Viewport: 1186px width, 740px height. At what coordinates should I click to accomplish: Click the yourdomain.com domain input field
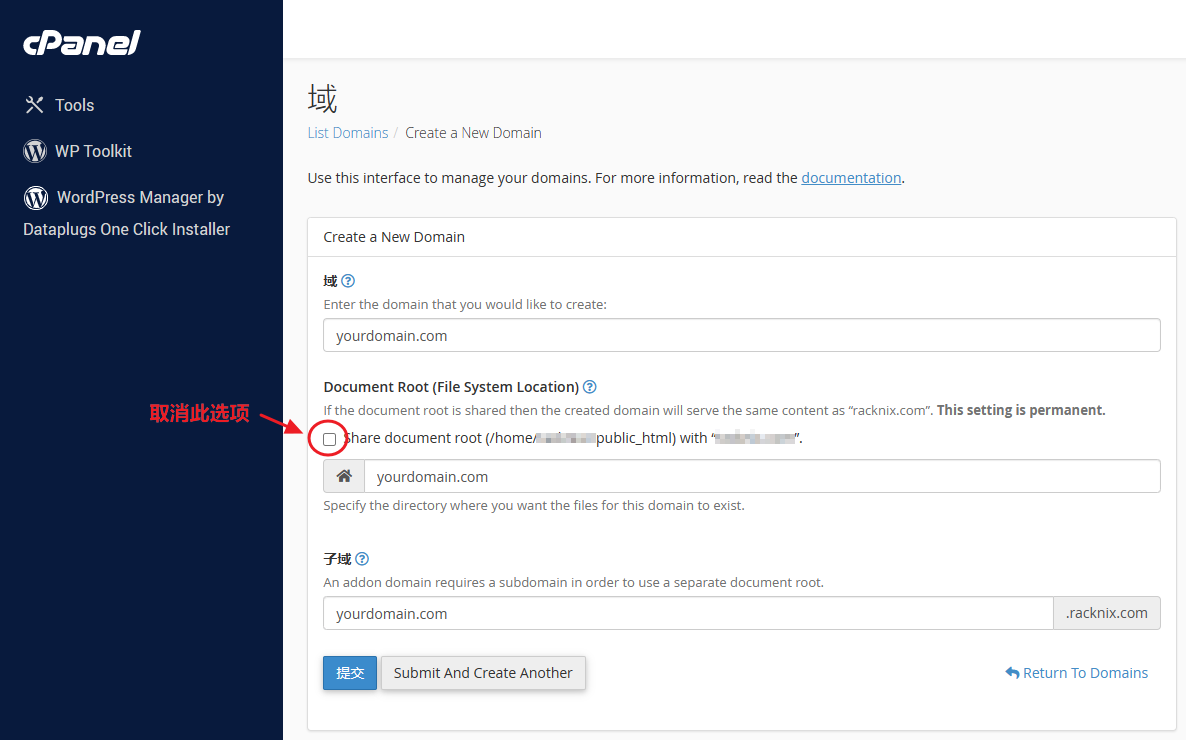click(x=741, y=335)
